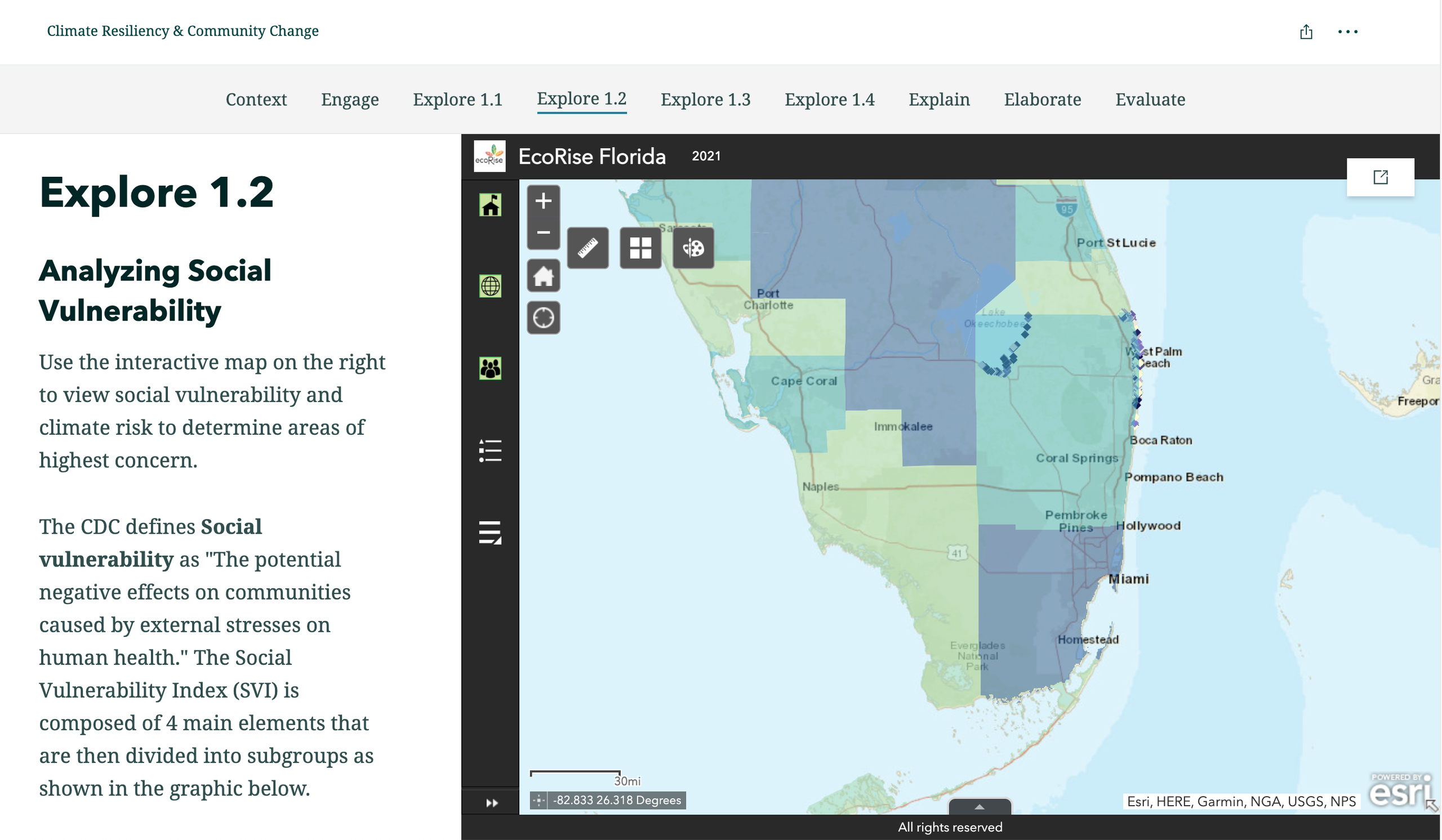1442x840 pixels.
Task: Go to the Explore 1.3 tab
Action: point(706,100)
